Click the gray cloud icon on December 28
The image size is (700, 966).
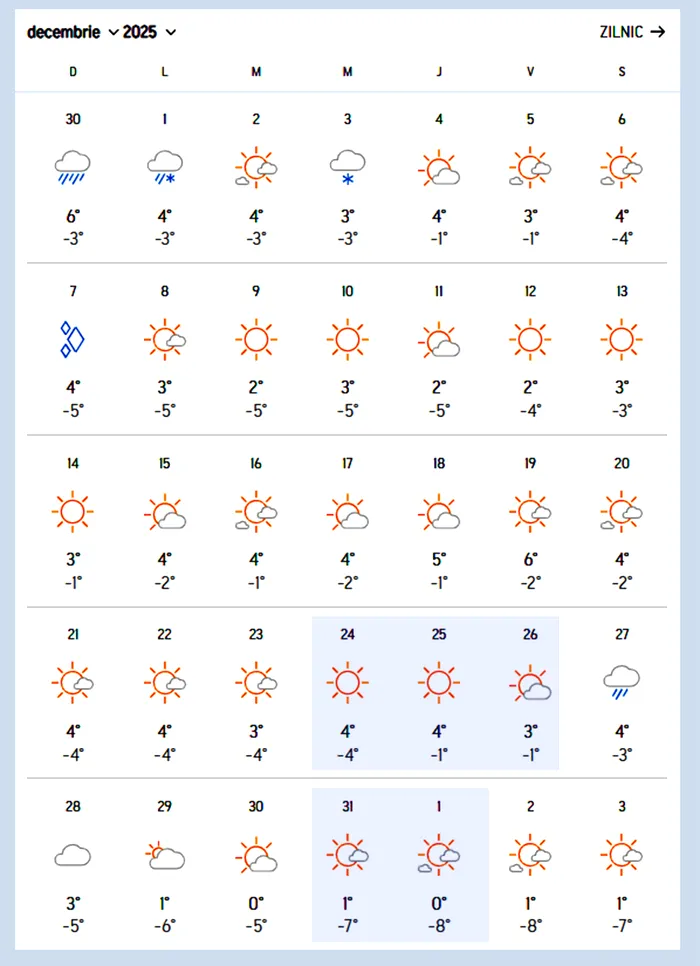click(x=73, y=854)
